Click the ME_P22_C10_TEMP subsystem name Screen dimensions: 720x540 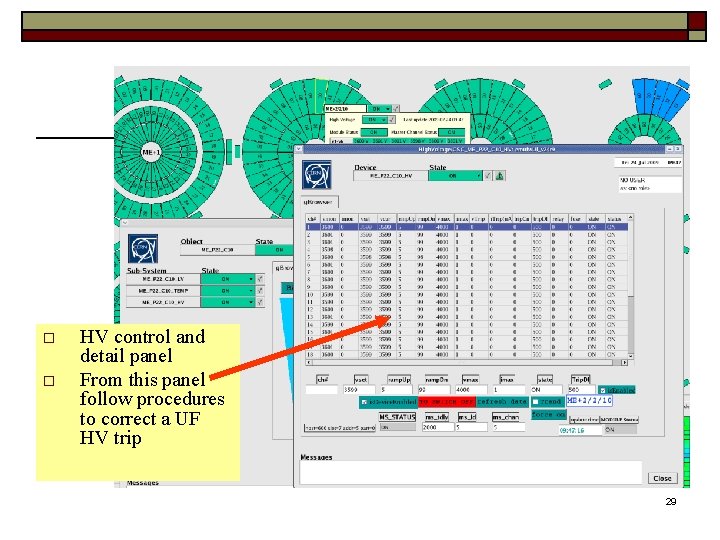click(x=163, y=291)
